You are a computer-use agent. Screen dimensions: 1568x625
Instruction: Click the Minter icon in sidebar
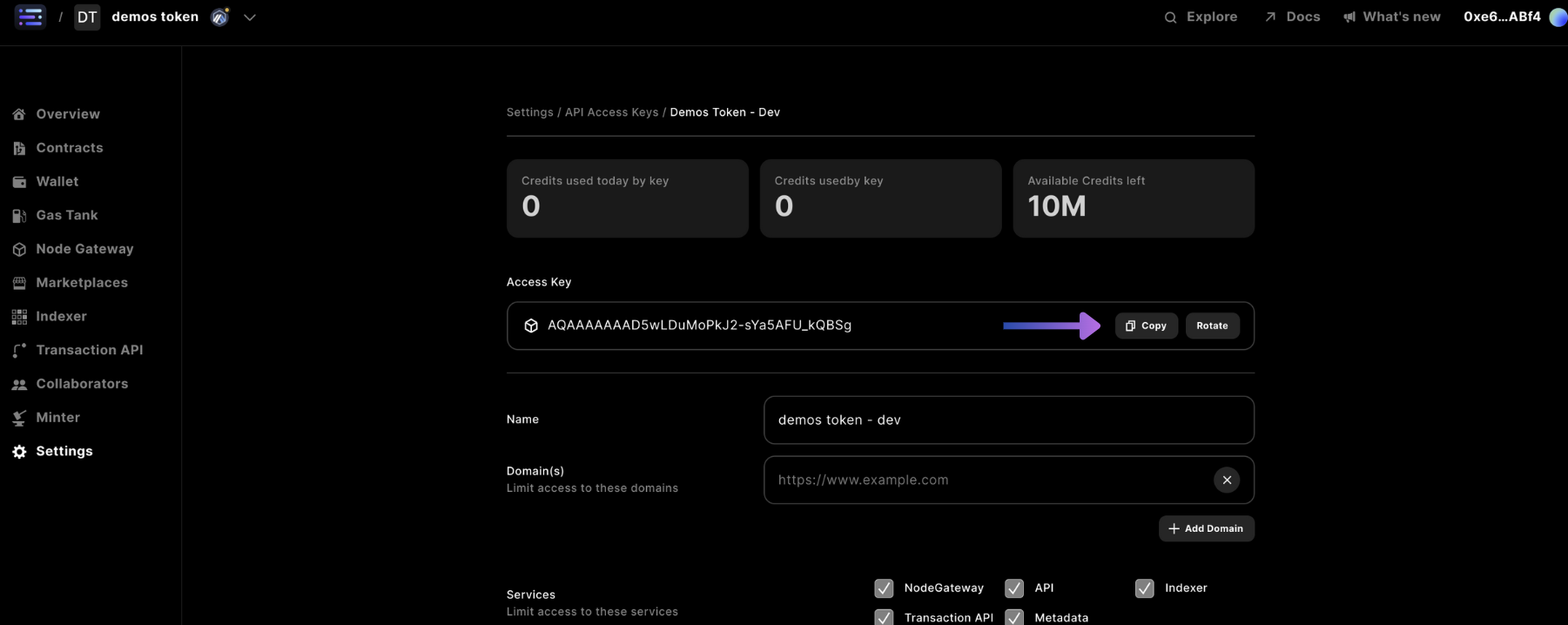coord(19,418)
